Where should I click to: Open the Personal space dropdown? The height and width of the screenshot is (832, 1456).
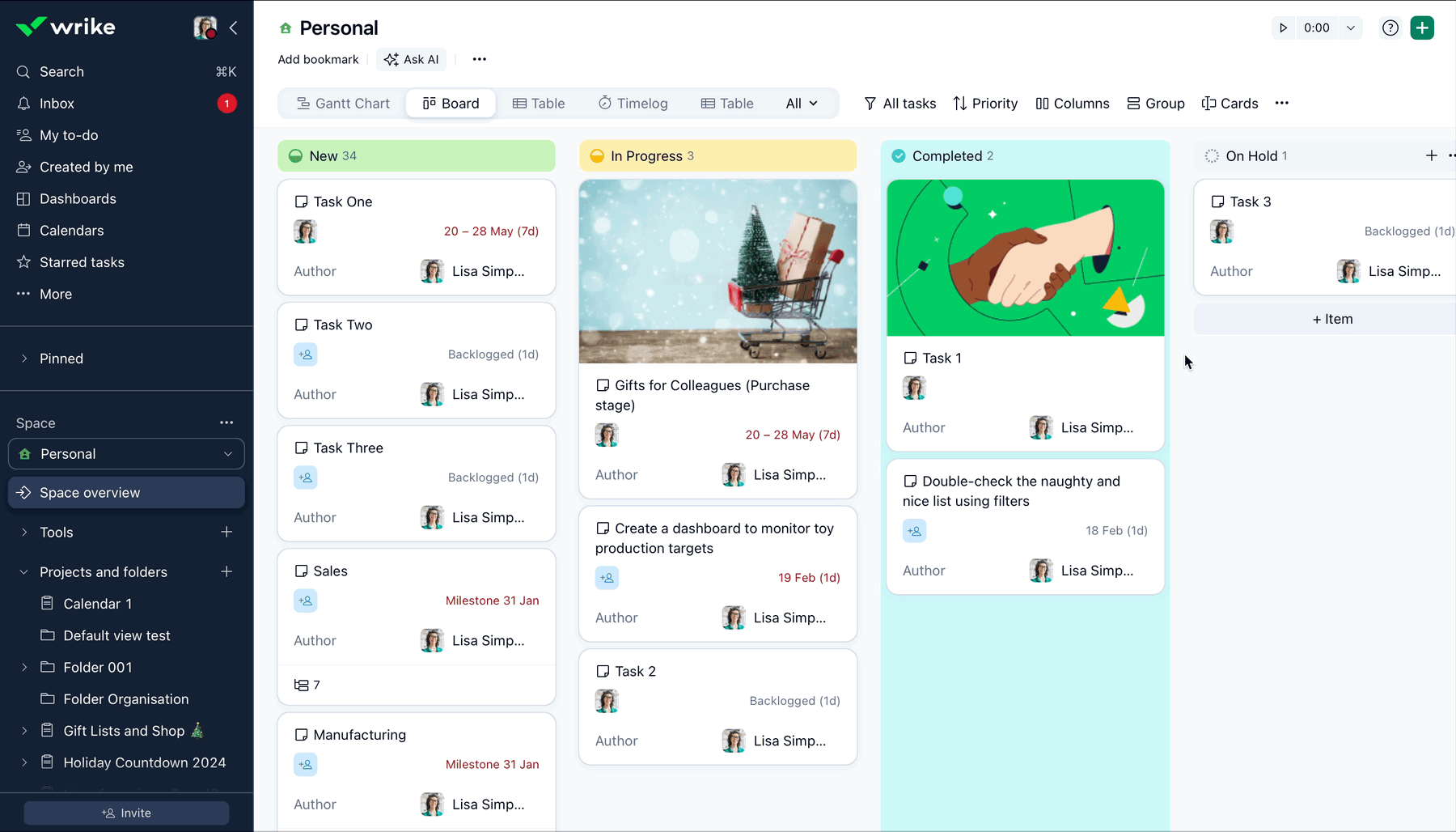(x=227, y=454)
